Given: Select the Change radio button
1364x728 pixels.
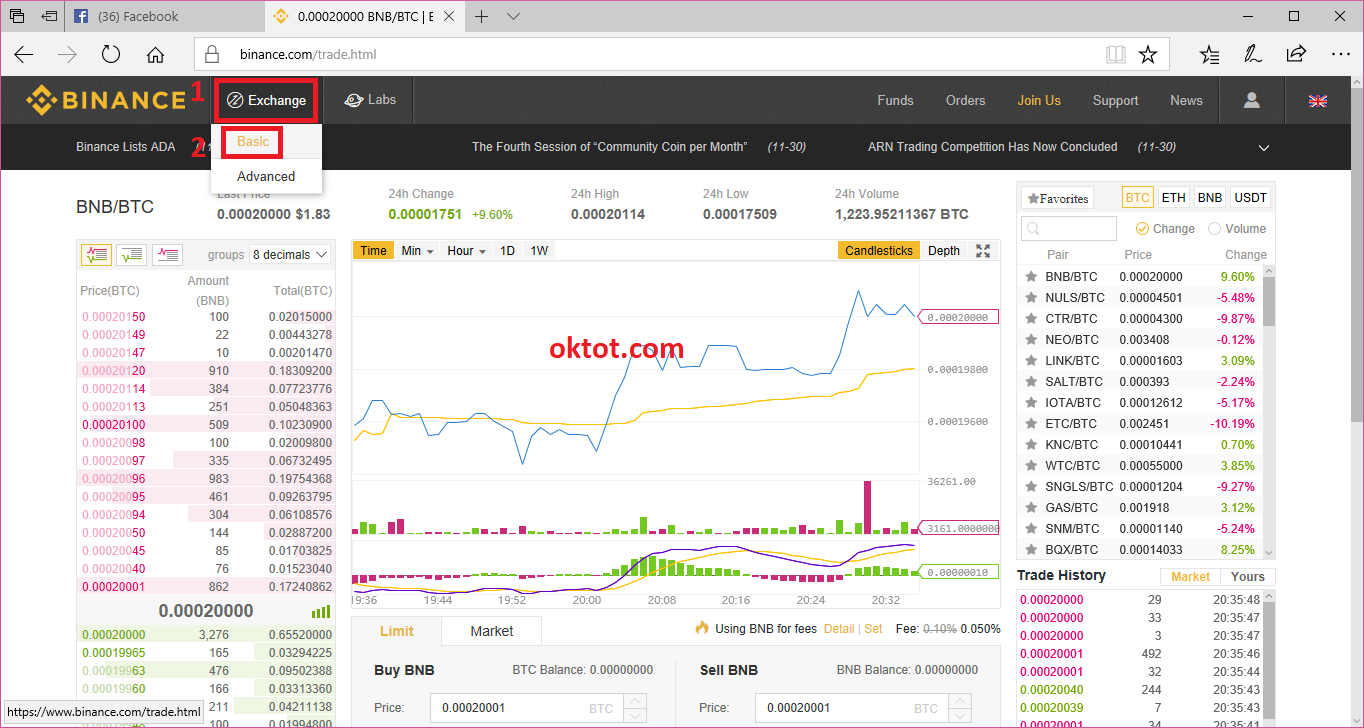Looking at the screenshot, I should click(1143, 229).
